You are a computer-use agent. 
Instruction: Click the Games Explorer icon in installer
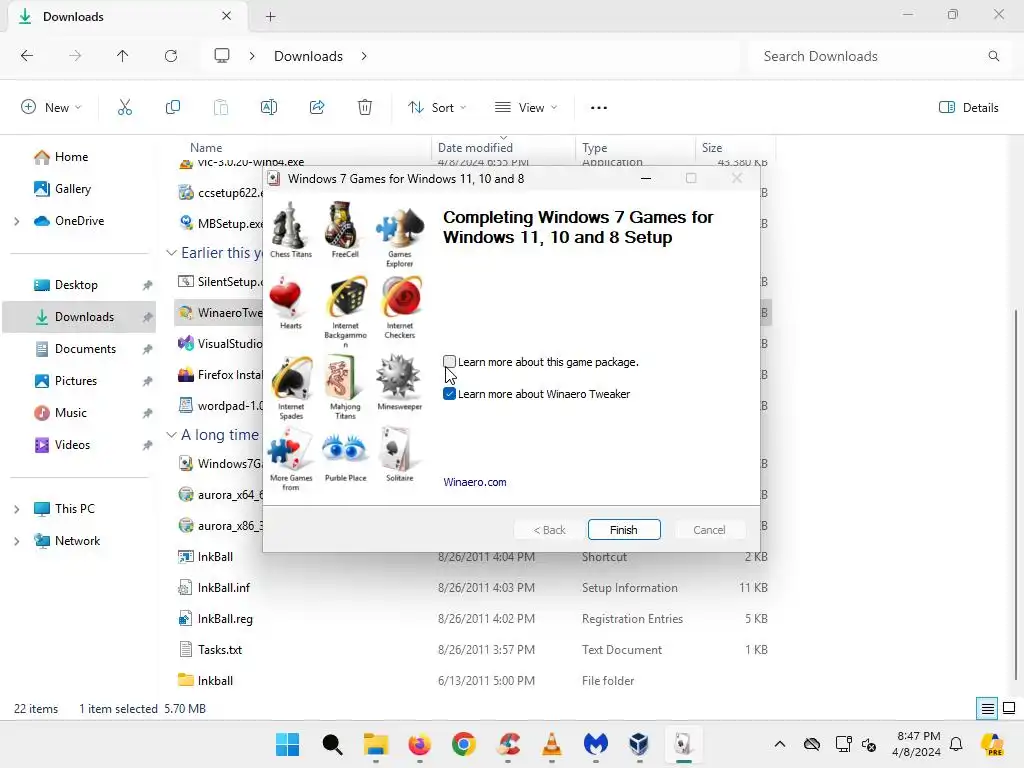point(399,227)
